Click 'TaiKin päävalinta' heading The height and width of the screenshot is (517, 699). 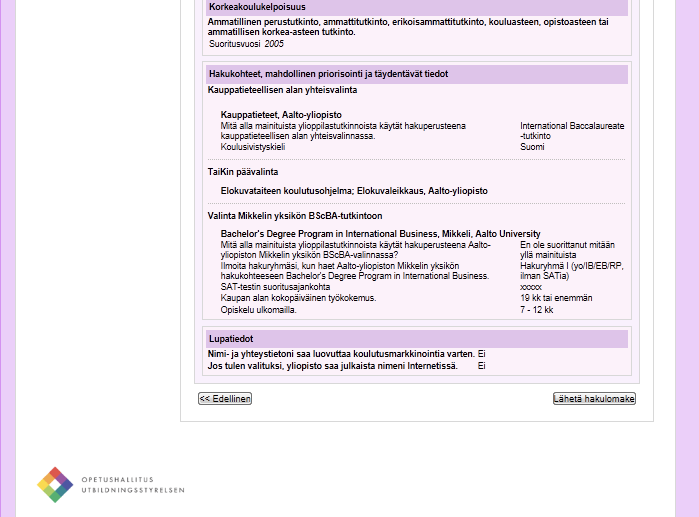coord(243,172)
